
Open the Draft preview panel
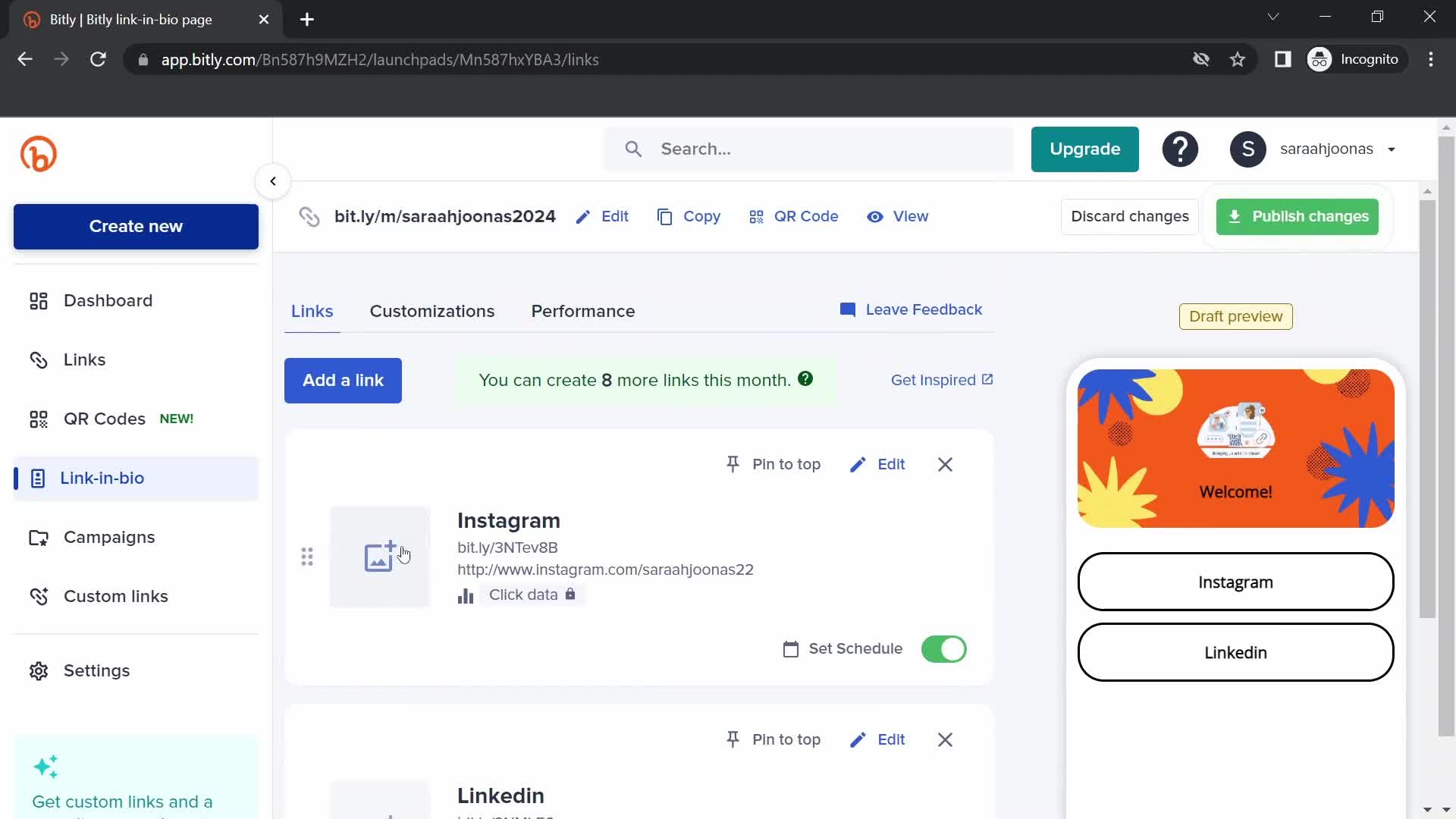[1237, 316]
